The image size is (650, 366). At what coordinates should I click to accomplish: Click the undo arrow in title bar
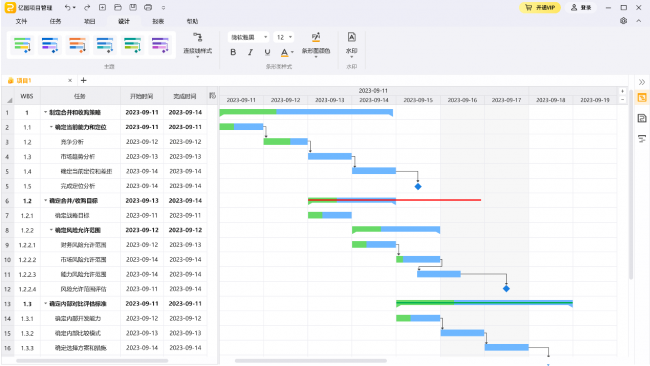[68, 7]
